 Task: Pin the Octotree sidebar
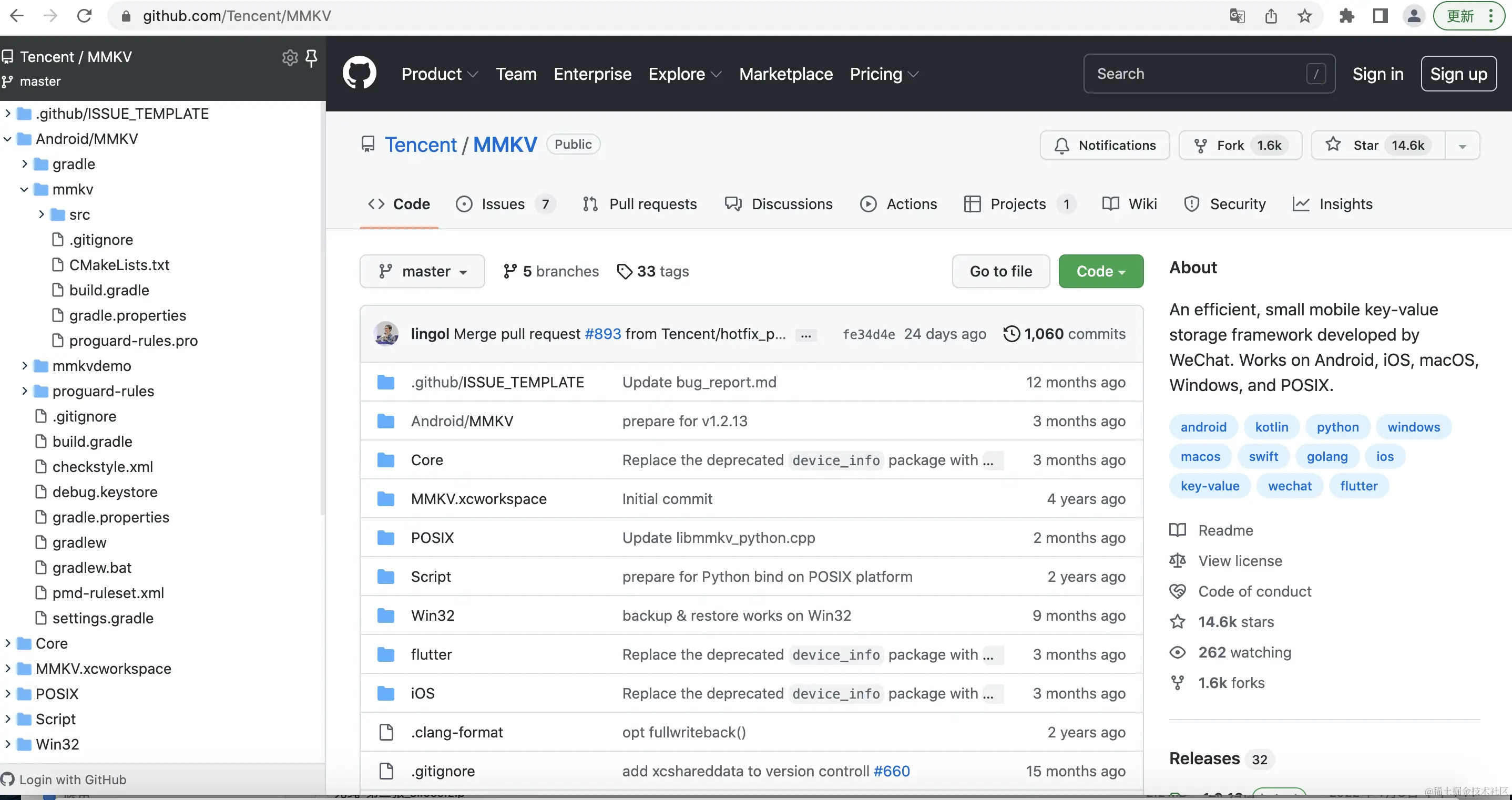[x=312, y=57]
